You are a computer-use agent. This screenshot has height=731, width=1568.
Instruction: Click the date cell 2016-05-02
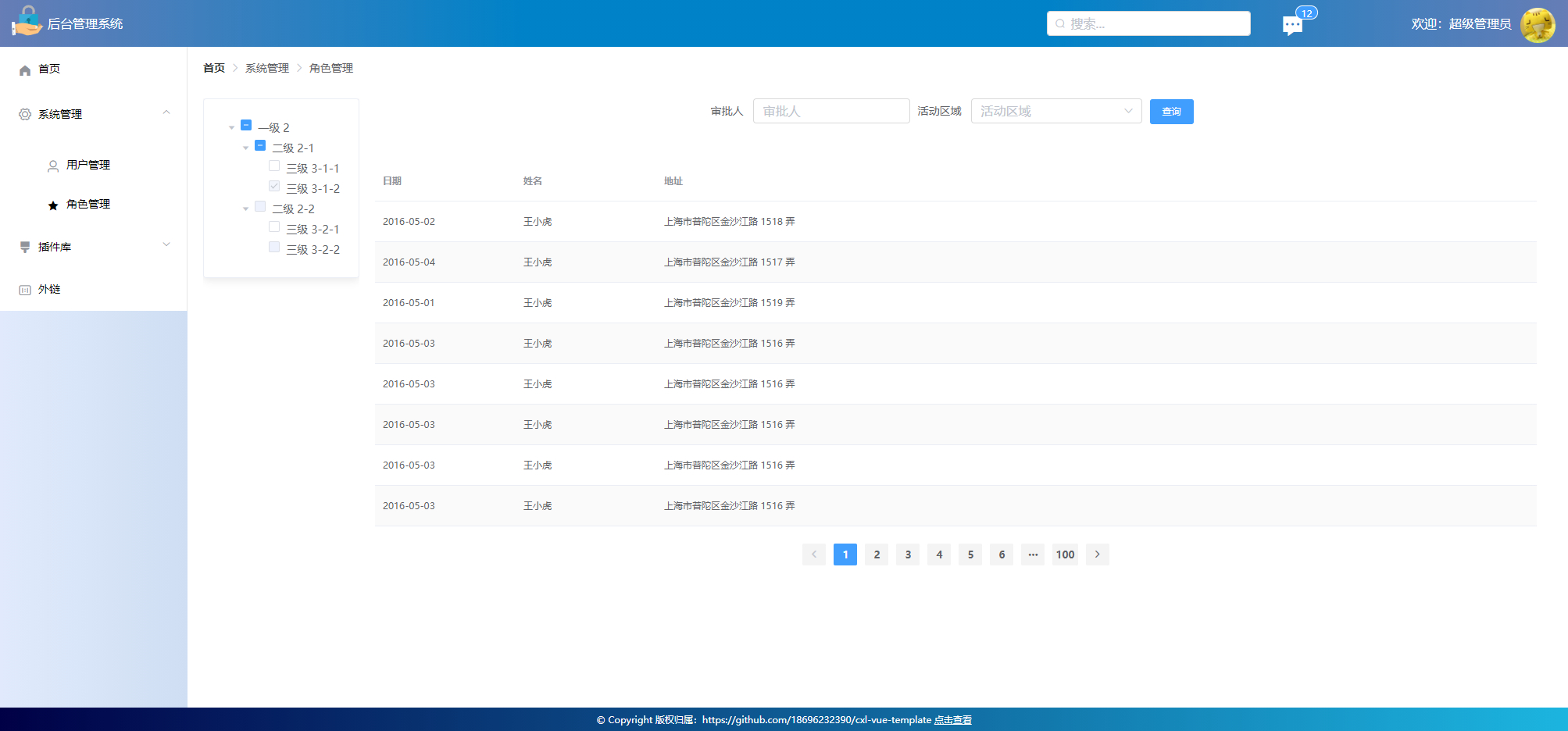click(x=409, y=222)
